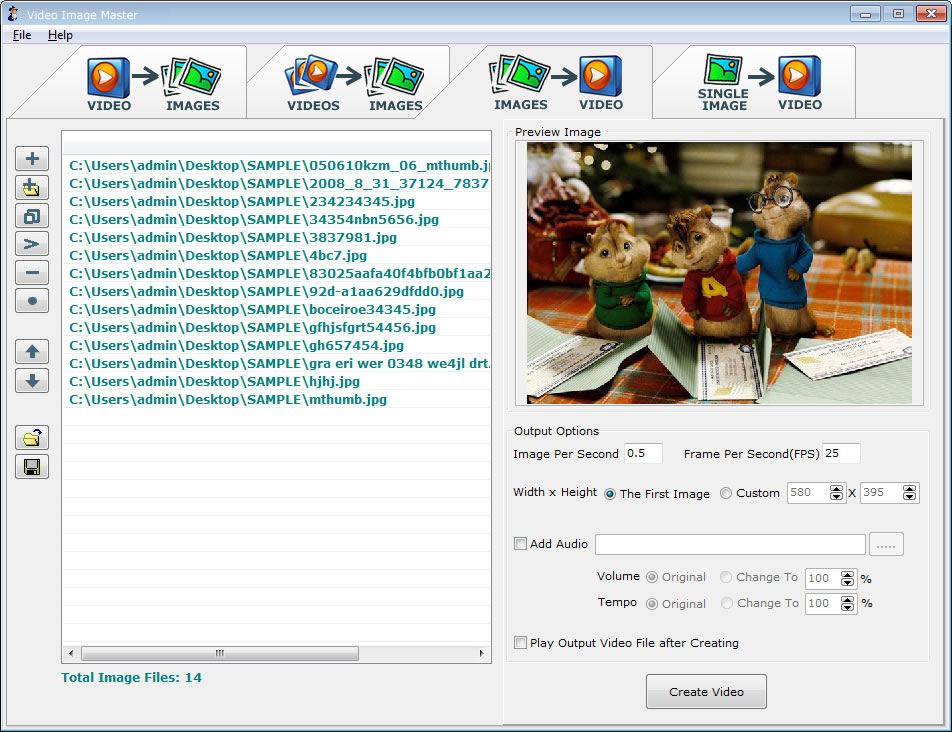Select Tempo Change To radio button
Screen dimensions: 952x732
[726, 603]
